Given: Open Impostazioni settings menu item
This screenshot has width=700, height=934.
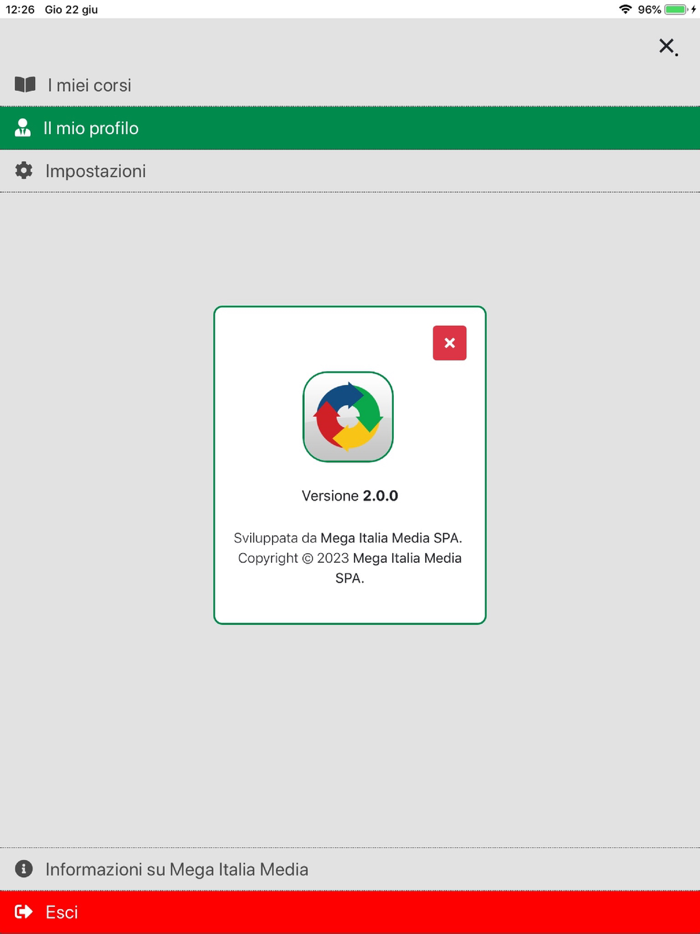Looking at the screenshot, I should point(350,171).
